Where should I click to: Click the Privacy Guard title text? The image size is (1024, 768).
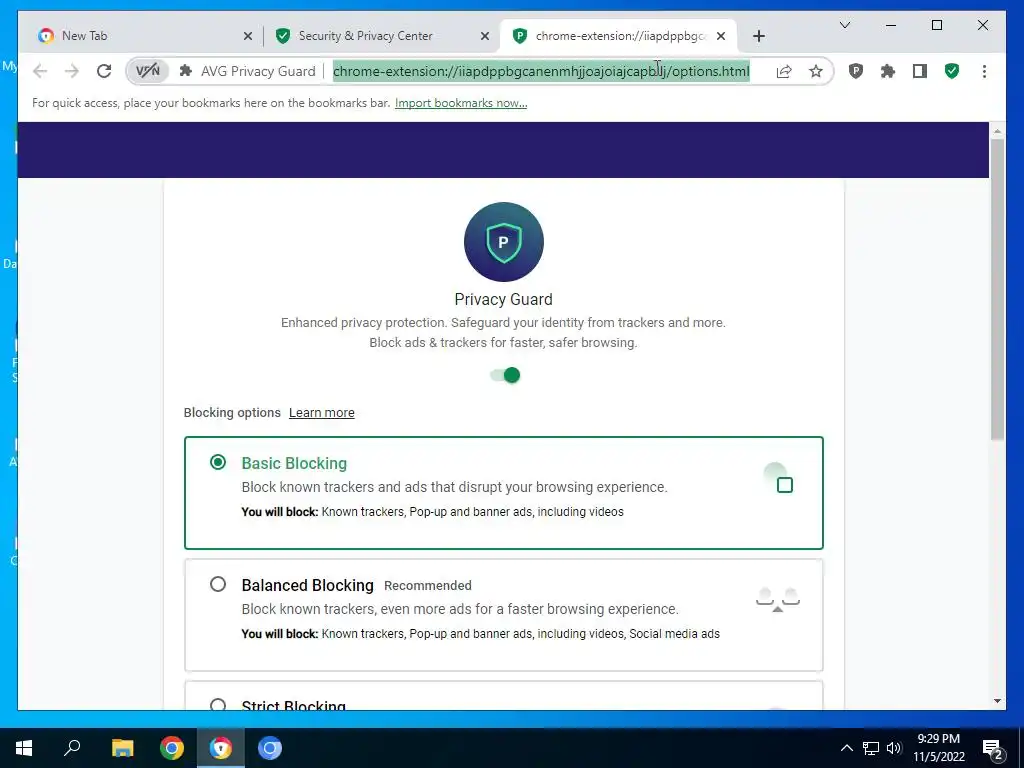coord(504,299)
